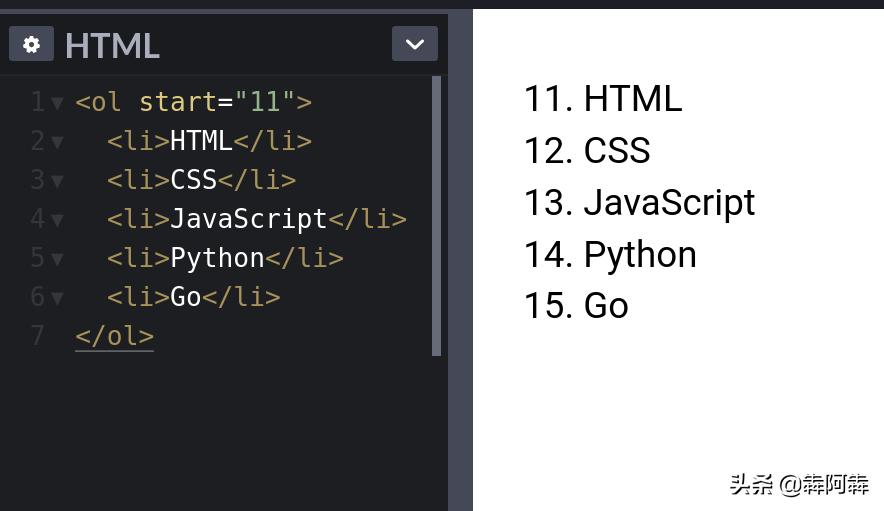Click the HTML panel title
The height and width of the screenshot is (511, 884).
112,45
